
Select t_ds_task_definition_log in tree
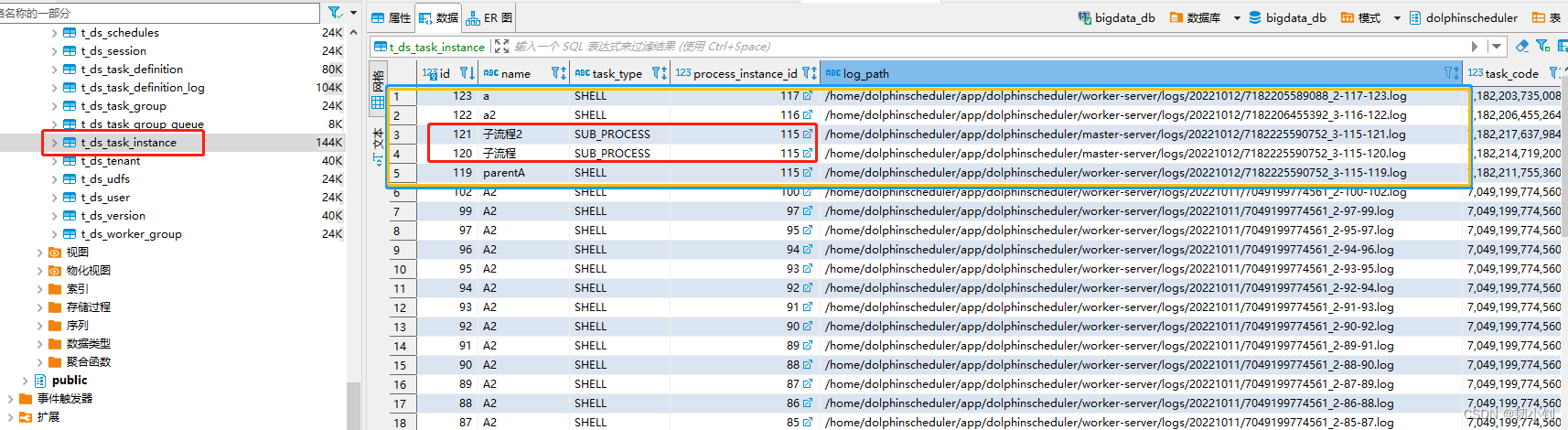click(143, 88)
